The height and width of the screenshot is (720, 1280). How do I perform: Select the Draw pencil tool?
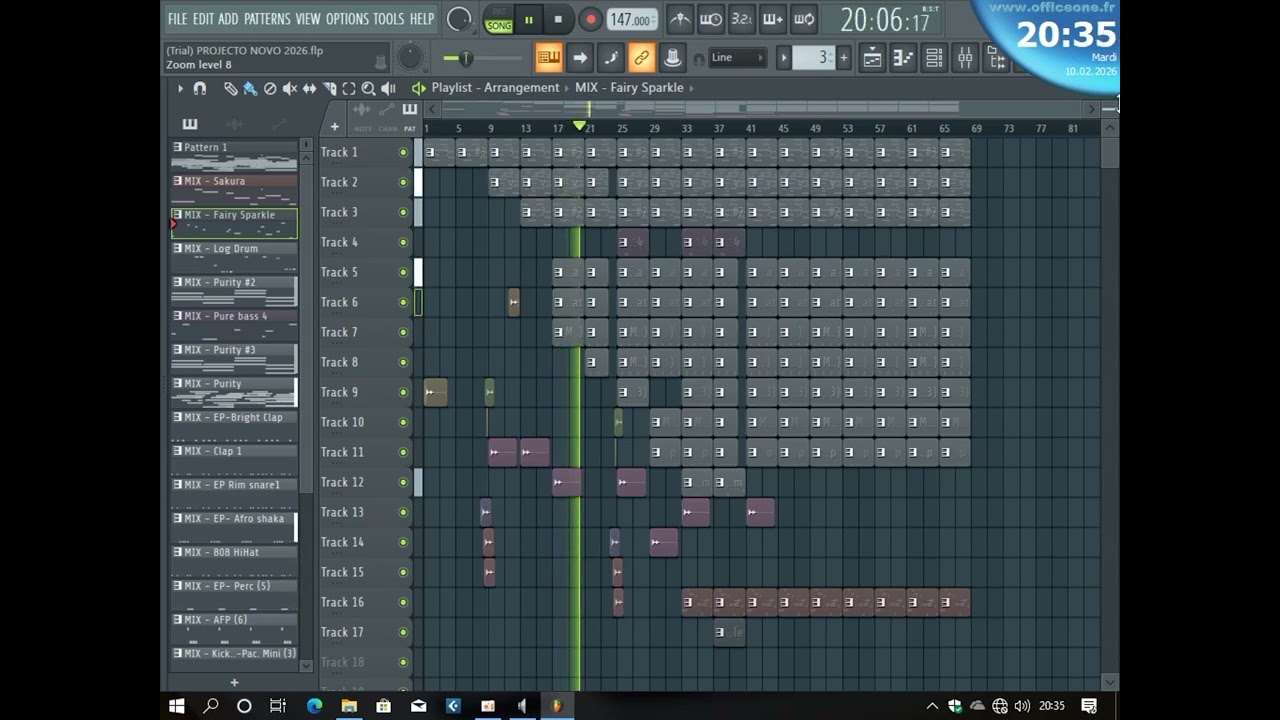231,89
